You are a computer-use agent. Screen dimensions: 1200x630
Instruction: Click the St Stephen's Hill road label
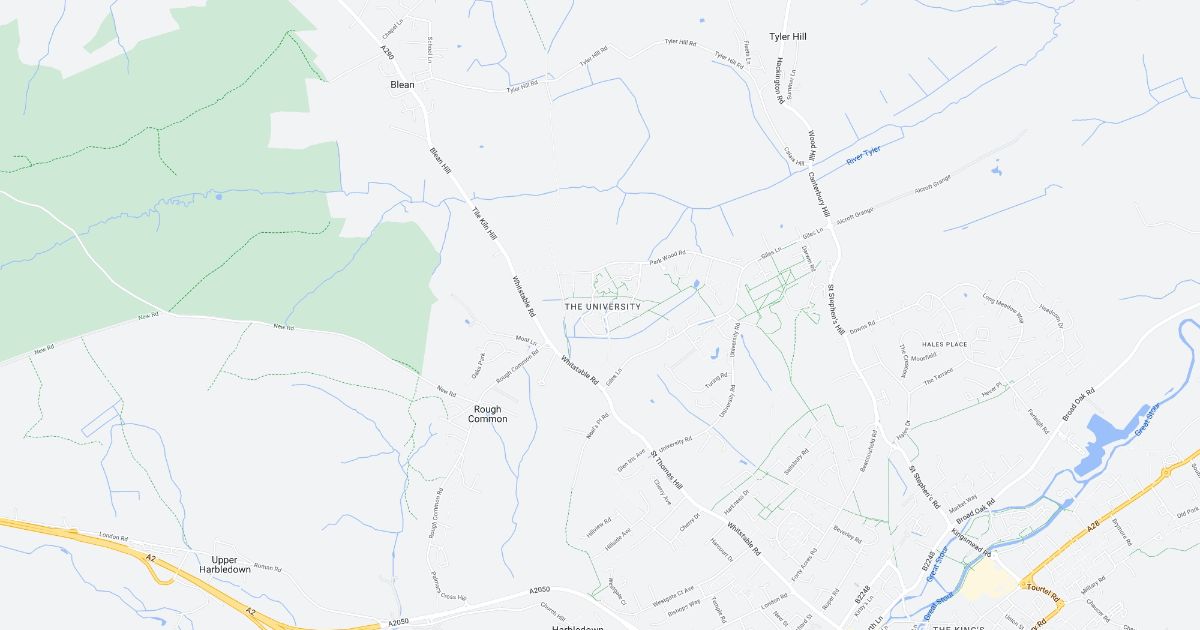coord(835,308)
